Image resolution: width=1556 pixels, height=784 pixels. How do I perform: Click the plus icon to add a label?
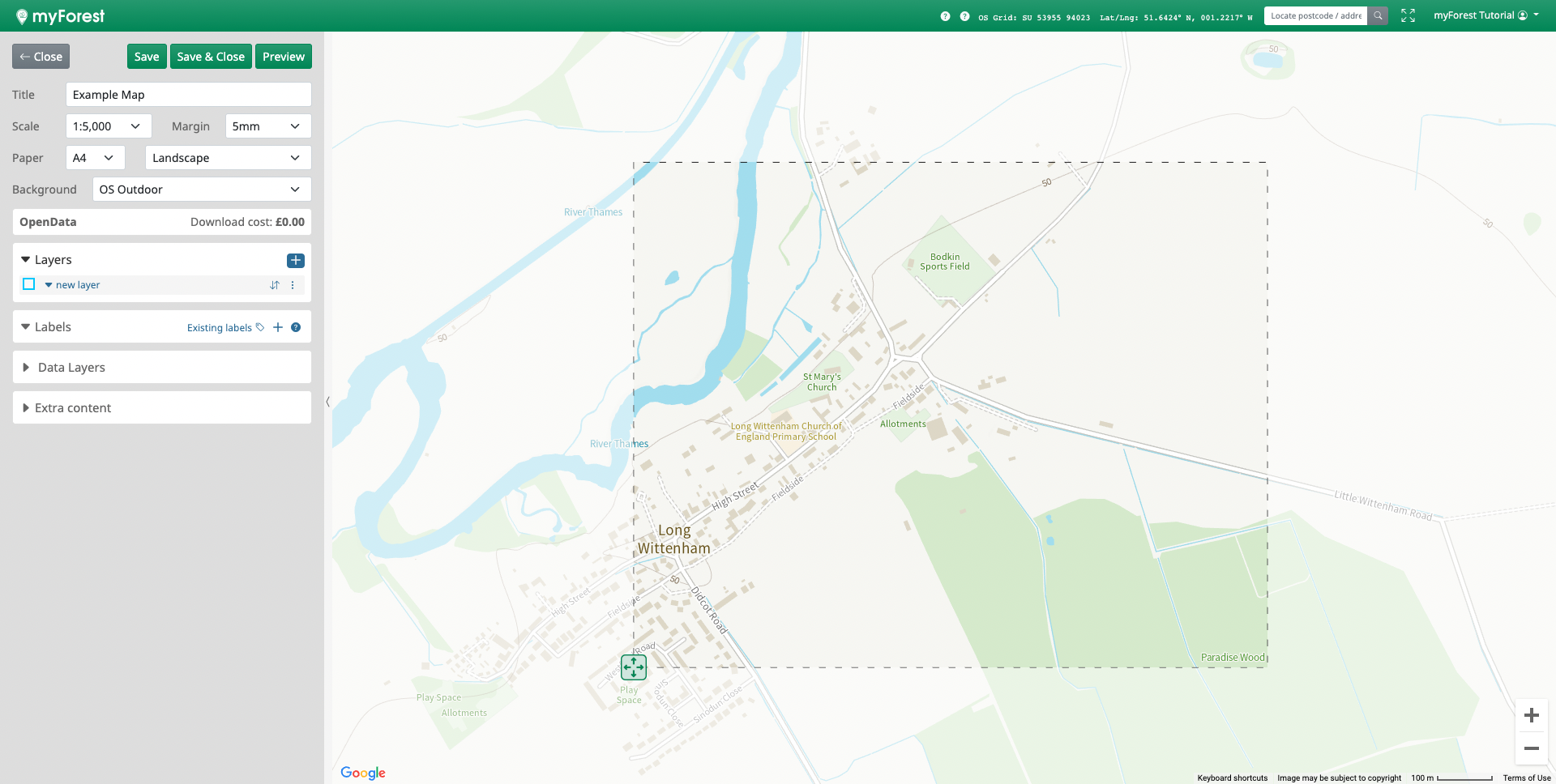pos(278,327)
